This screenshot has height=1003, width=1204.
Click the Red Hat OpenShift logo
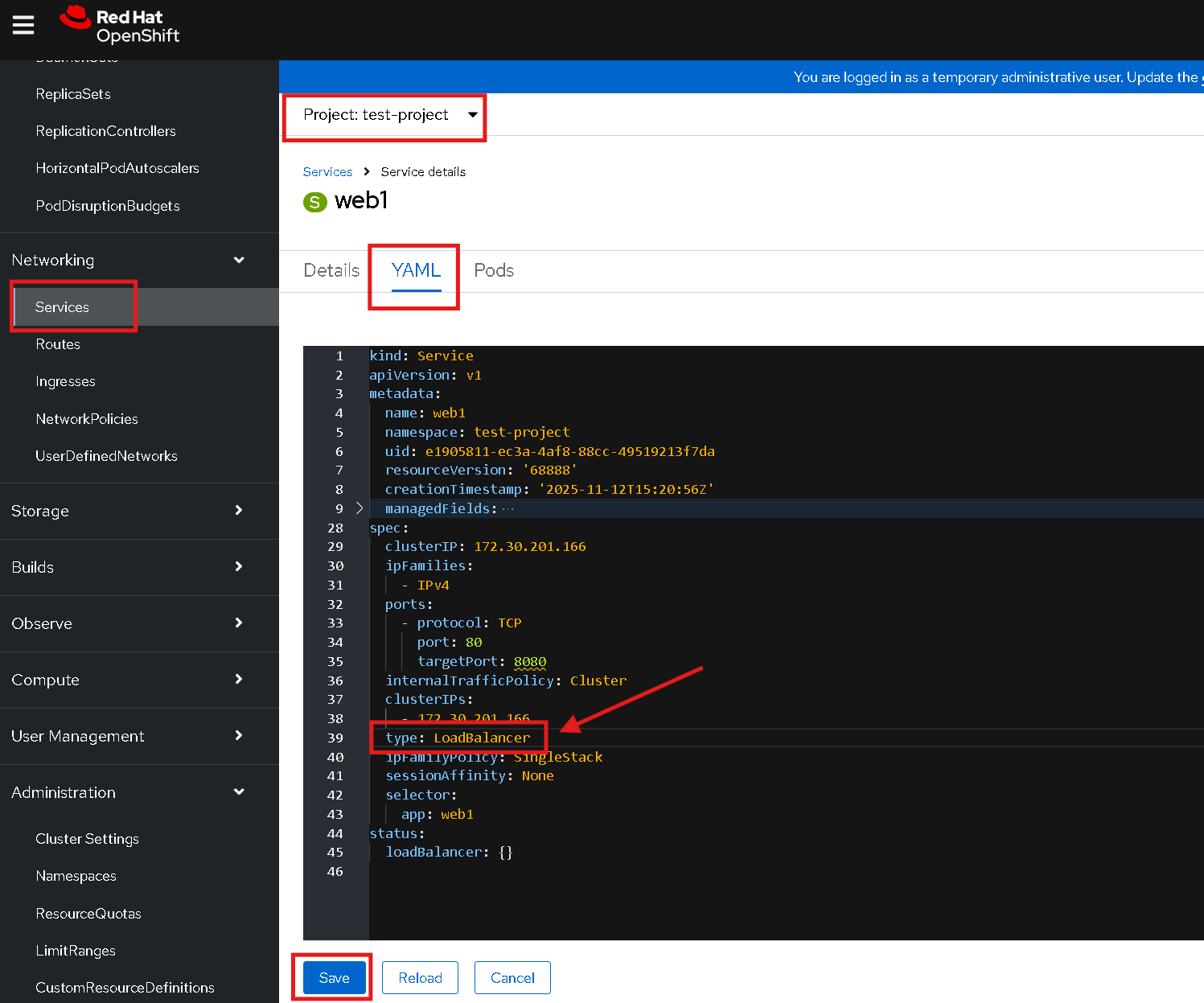pyautogui.click(x=120, y=26)
